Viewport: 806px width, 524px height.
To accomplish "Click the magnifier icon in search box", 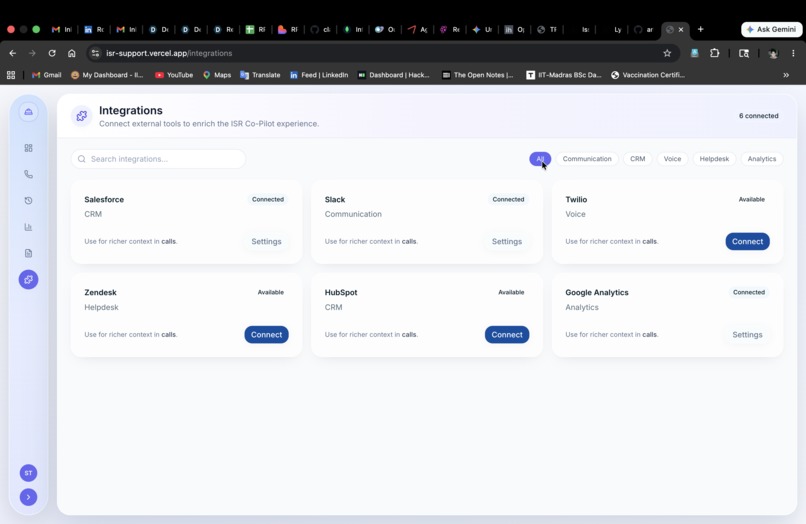I will [x=82, y=159].
